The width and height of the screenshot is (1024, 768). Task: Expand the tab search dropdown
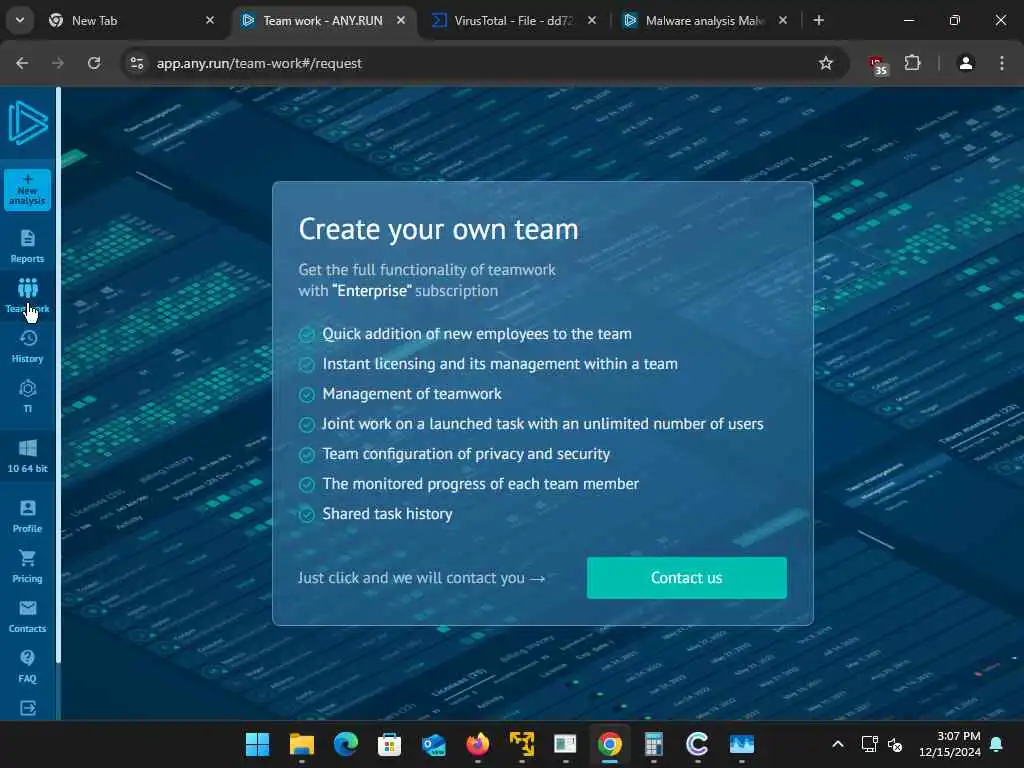[x=20, y=21]
